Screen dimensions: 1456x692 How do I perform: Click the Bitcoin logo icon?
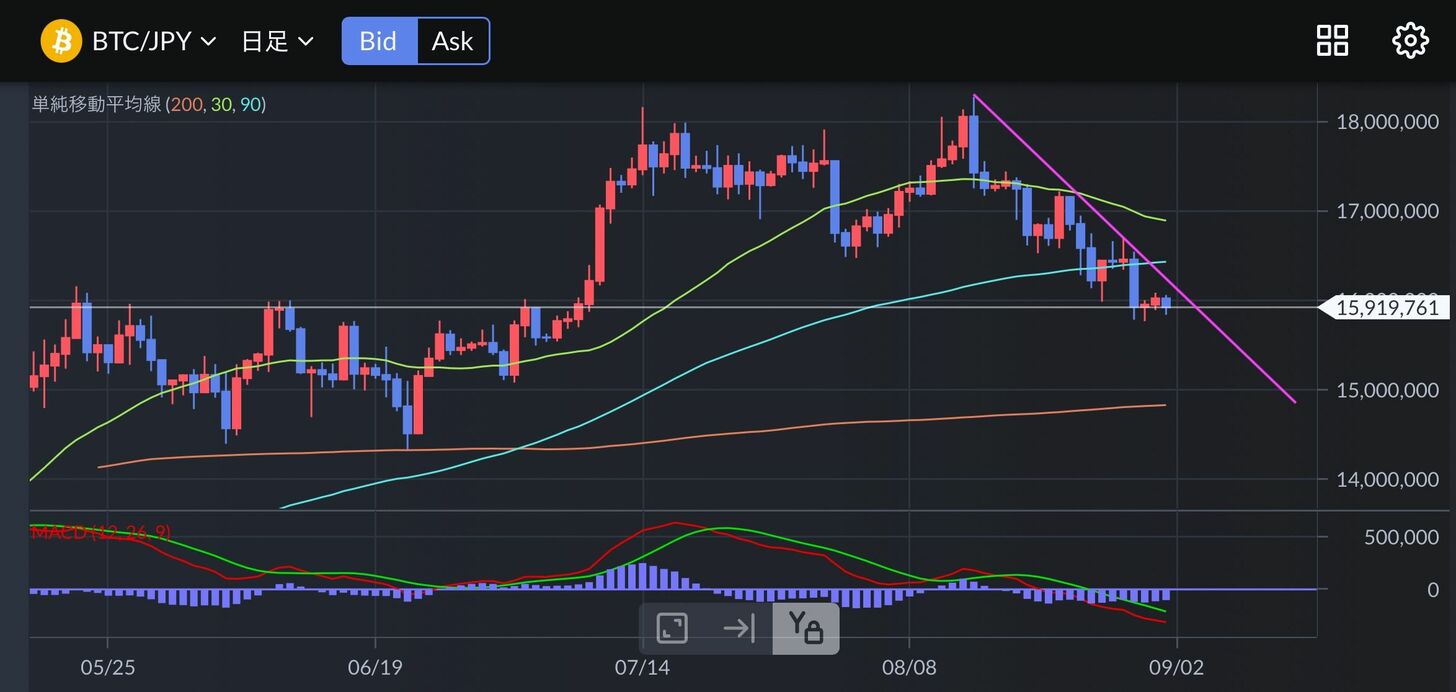pos(60,41)
